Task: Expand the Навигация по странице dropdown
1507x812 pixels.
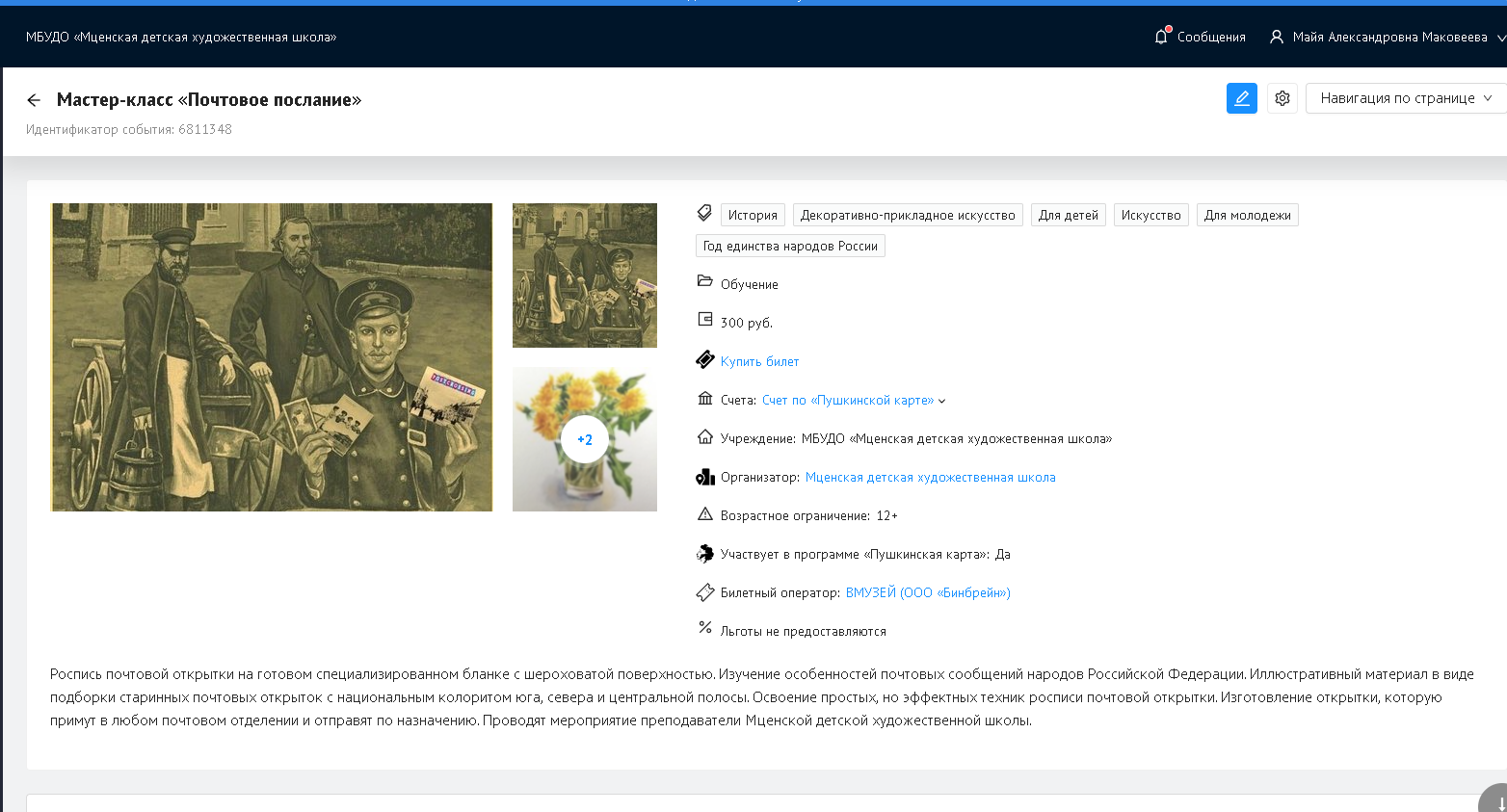Action: 1405,98
